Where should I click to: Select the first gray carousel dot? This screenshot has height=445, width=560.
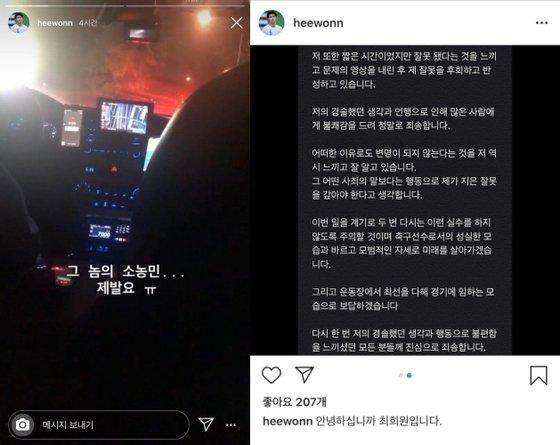click(401, 375)
